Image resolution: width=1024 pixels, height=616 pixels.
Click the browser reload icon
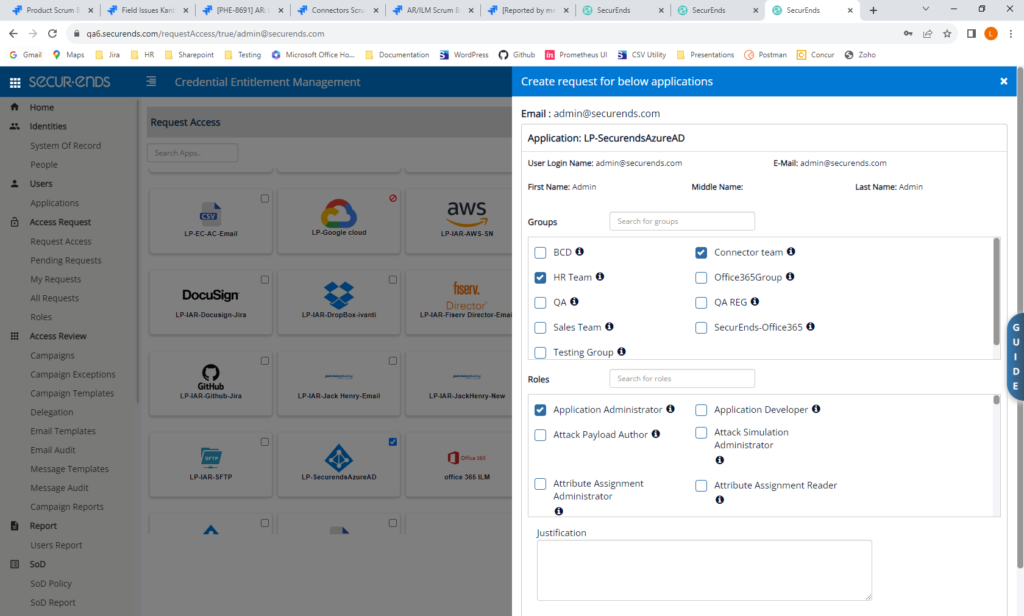coord(52,33)
